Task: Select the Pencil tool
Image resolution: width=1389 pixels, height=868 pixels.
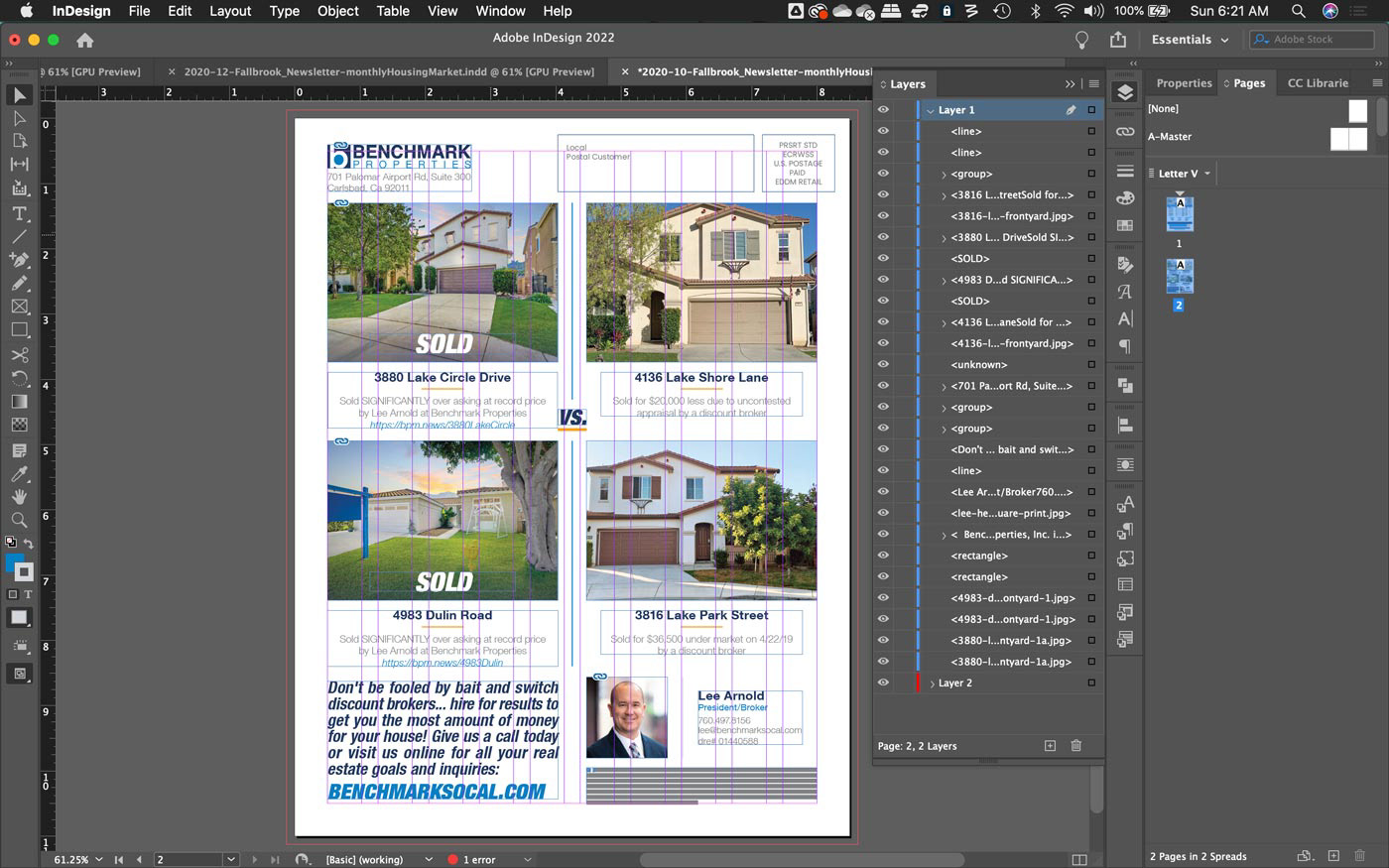Action: [x=19, y=283]
